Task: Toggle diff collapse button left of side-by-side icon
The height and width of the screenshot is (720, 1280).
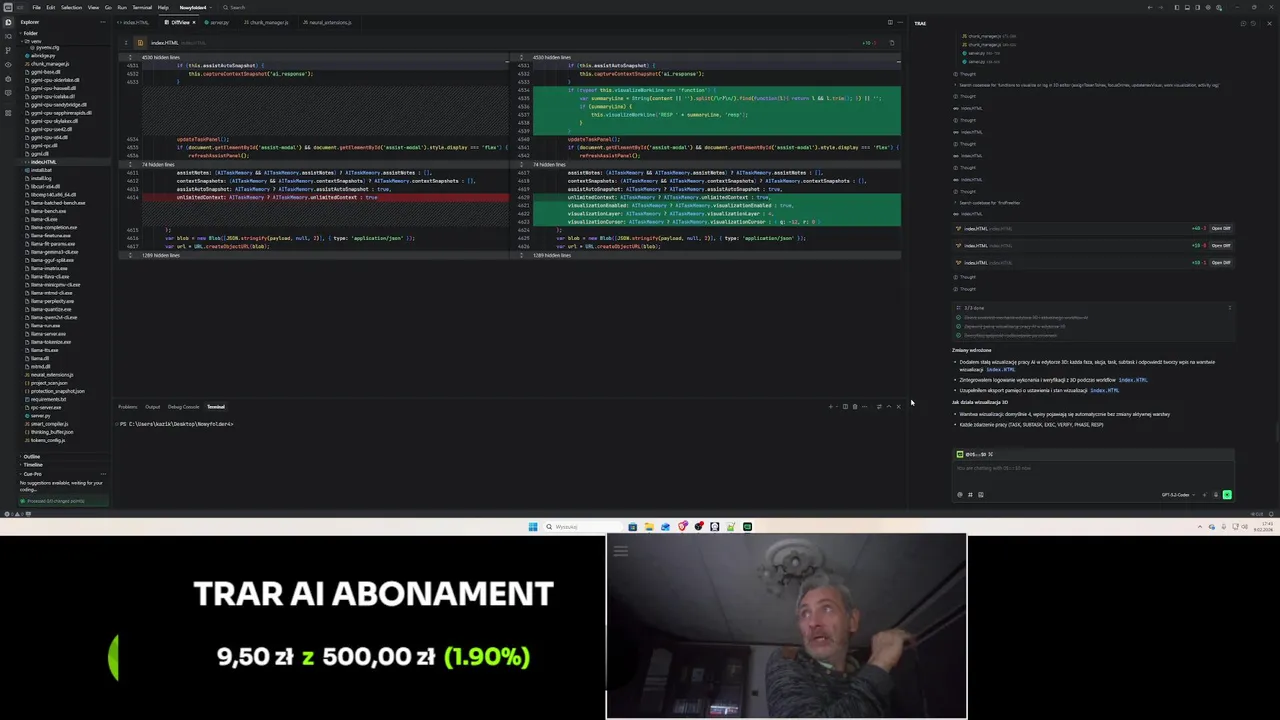Action: (x=126, y=43)
